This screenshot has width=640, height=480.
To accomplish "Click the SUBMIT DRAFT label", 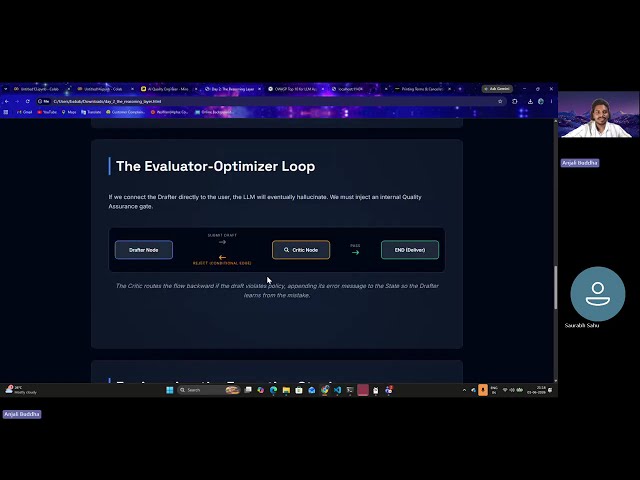I will pyautogui.click(x=222, y=235).
